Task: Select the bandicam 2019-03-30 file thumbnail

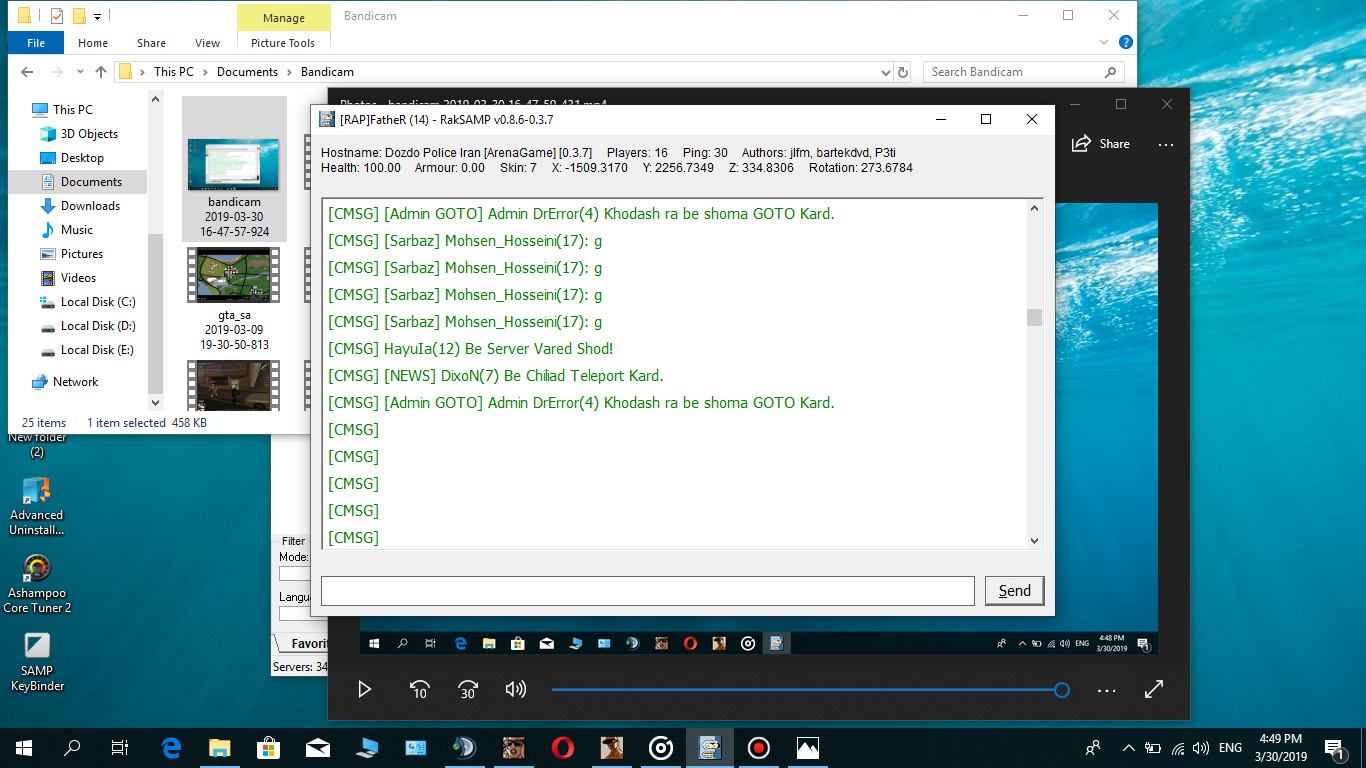Action: (234, 164)
